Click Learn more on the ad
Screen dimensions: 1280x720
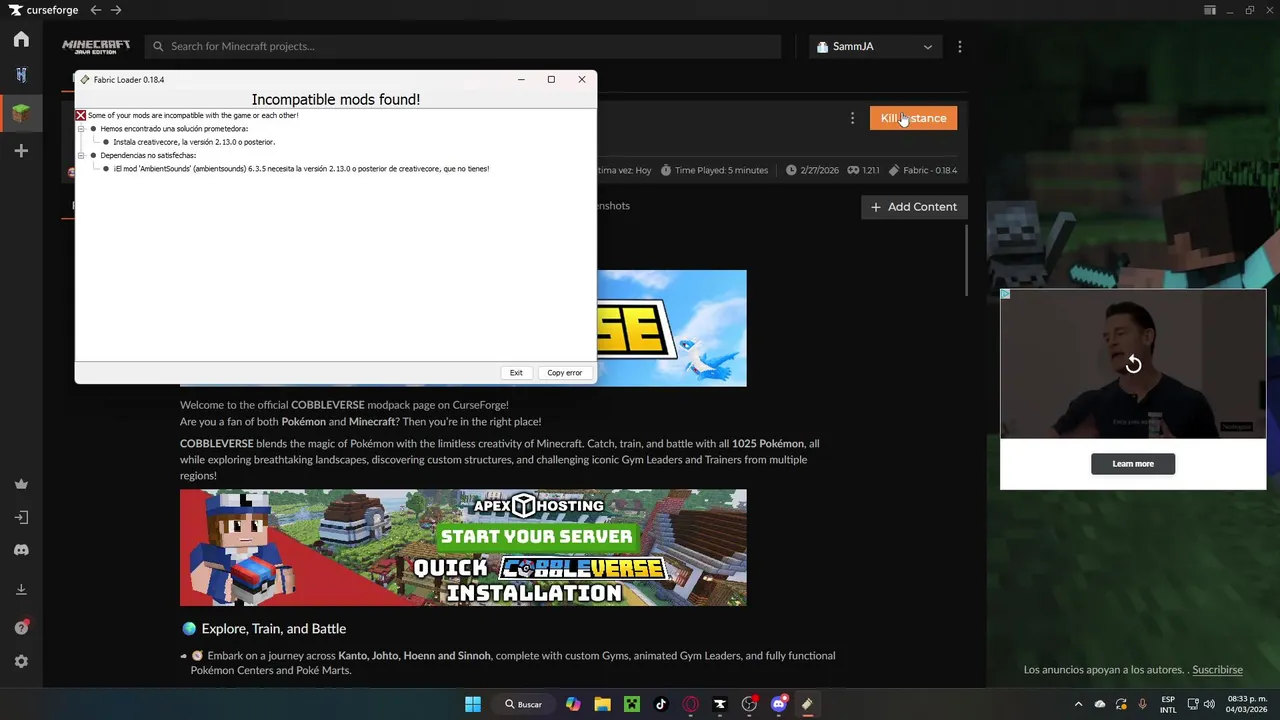click(x=1133, y=464)
